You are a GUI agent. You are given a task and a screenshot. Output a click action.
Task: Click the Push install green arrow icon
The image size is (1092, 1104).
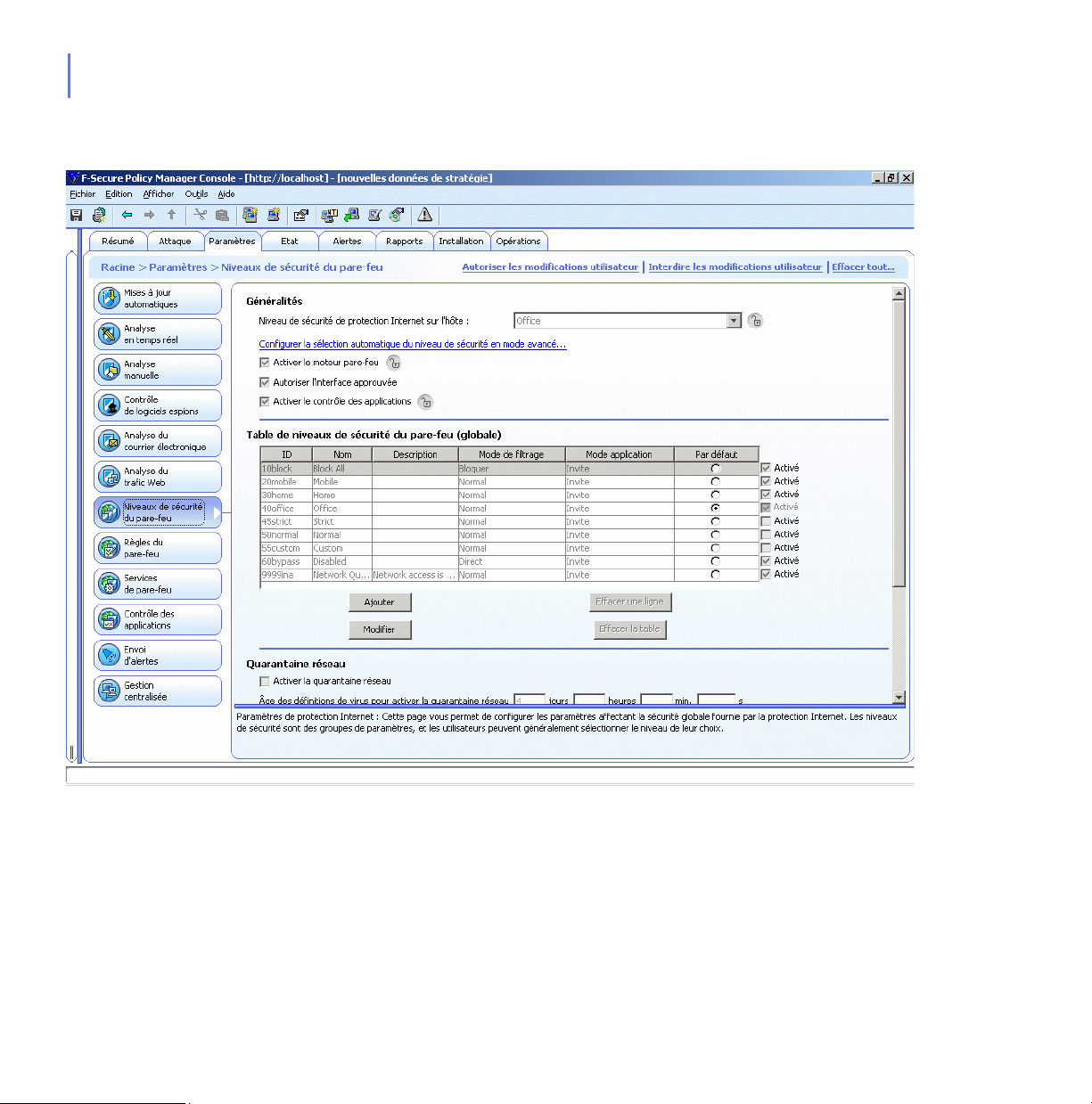[x=352, y=215]
